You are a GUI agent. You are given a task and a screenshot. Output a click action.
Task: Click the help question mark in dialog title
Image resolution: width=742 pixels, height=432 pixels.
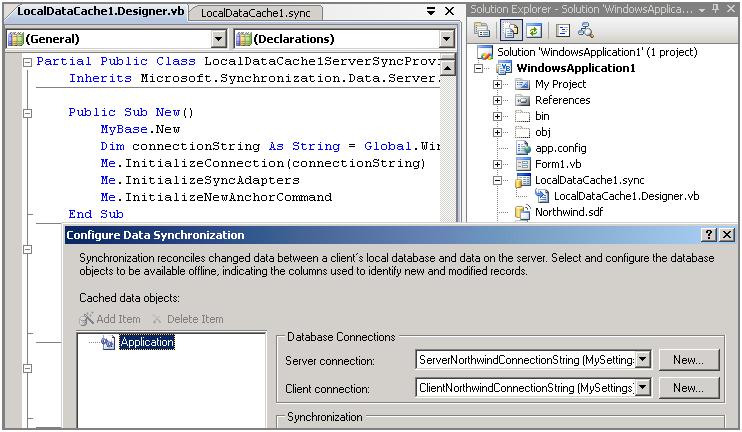709,235
